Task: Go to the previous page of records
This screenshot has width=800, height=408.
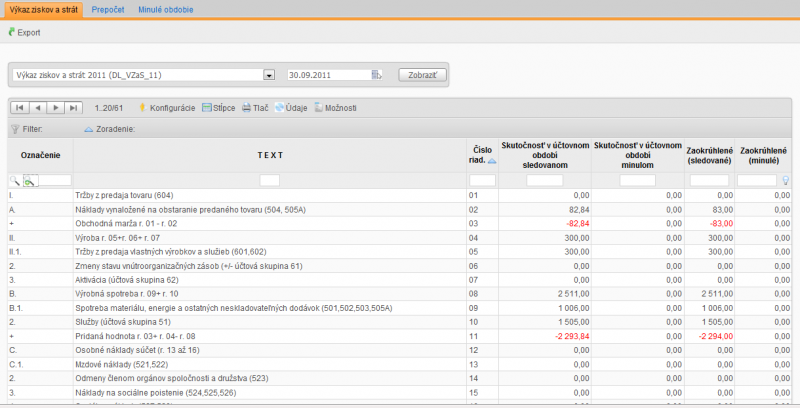Action: 38,107
